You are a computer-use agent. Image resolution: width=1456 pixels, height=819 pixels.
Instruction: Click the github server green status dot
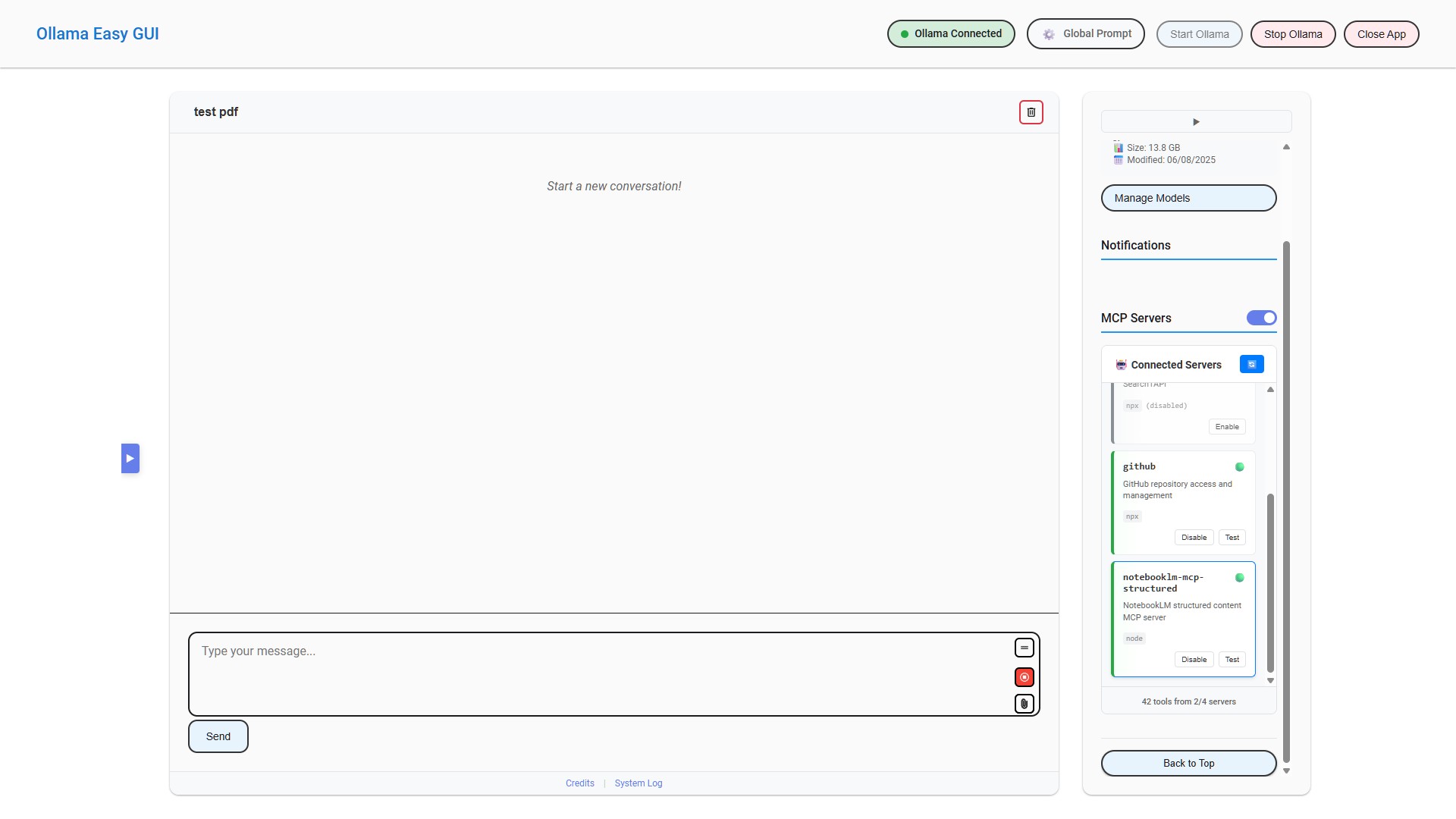1239,467
